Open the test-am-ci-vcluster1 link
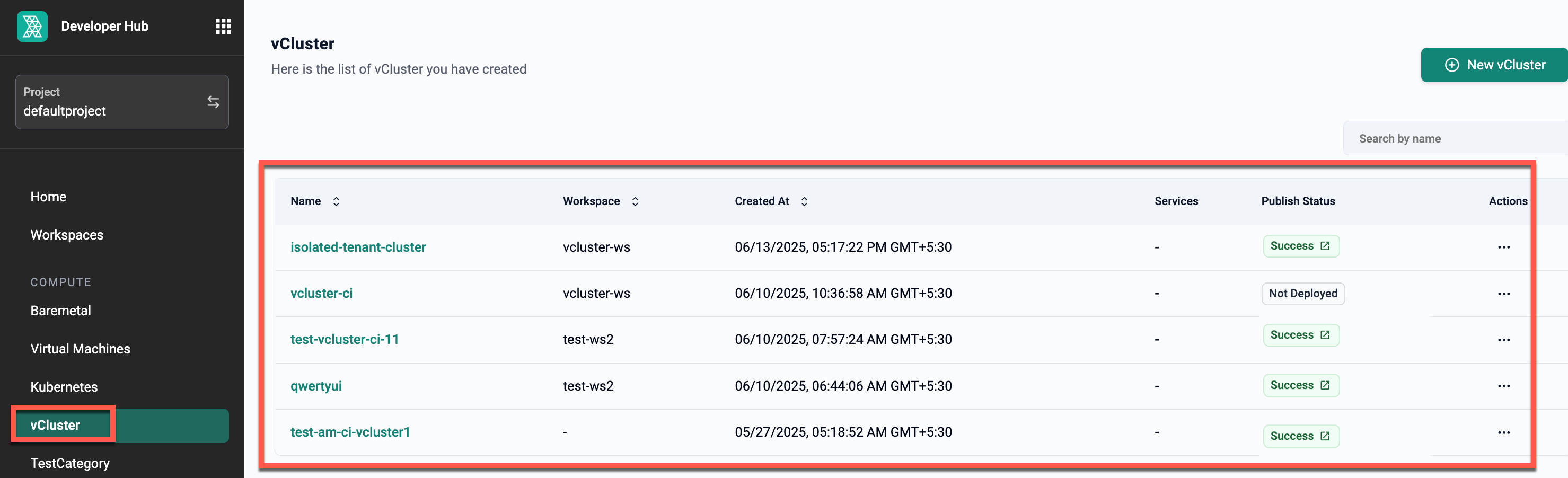Image resolution: width=1568 pixels, height=478 pixels. (350, 432)
